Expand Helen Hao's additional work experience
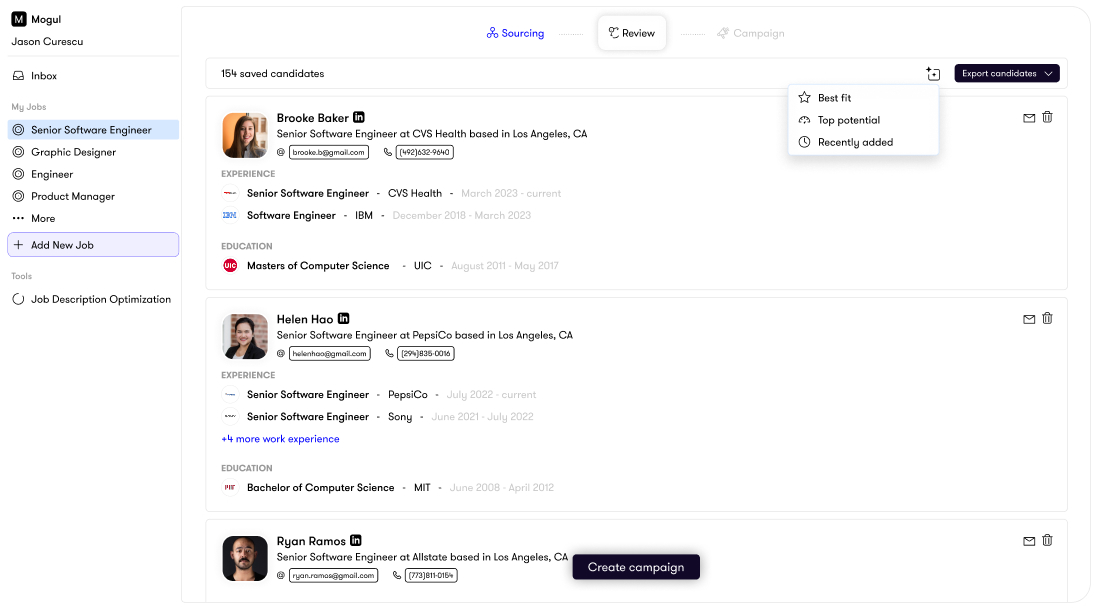 pos(281,440)
